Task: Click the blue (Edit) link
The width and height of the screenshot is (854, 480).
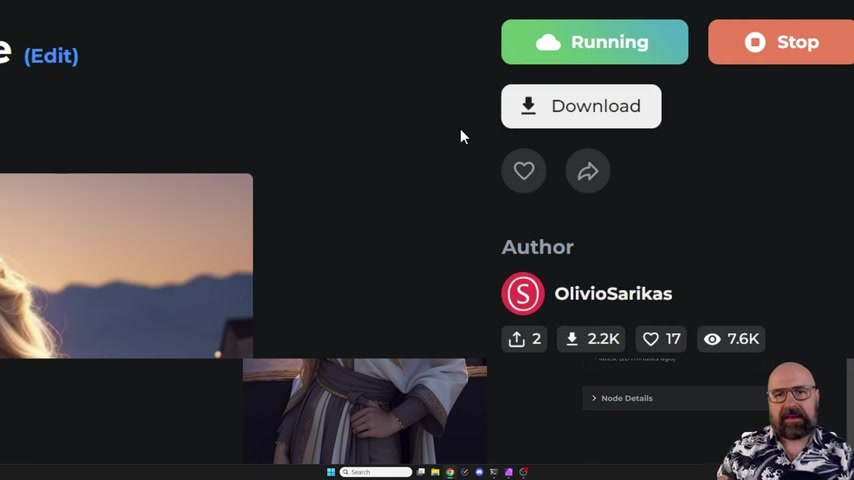Action: click(51, 56)
